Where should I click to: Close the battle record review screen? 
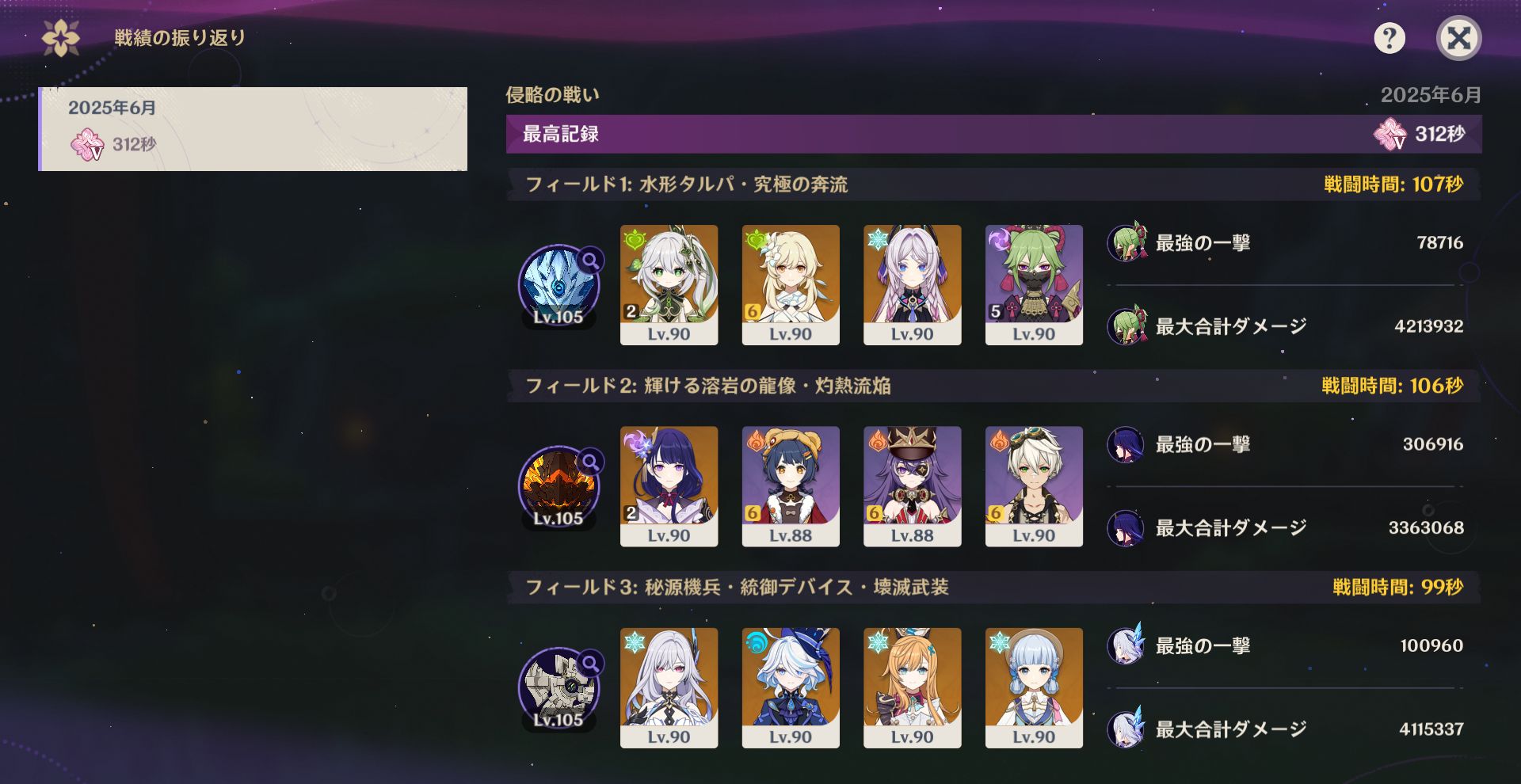pos(1458,38)
